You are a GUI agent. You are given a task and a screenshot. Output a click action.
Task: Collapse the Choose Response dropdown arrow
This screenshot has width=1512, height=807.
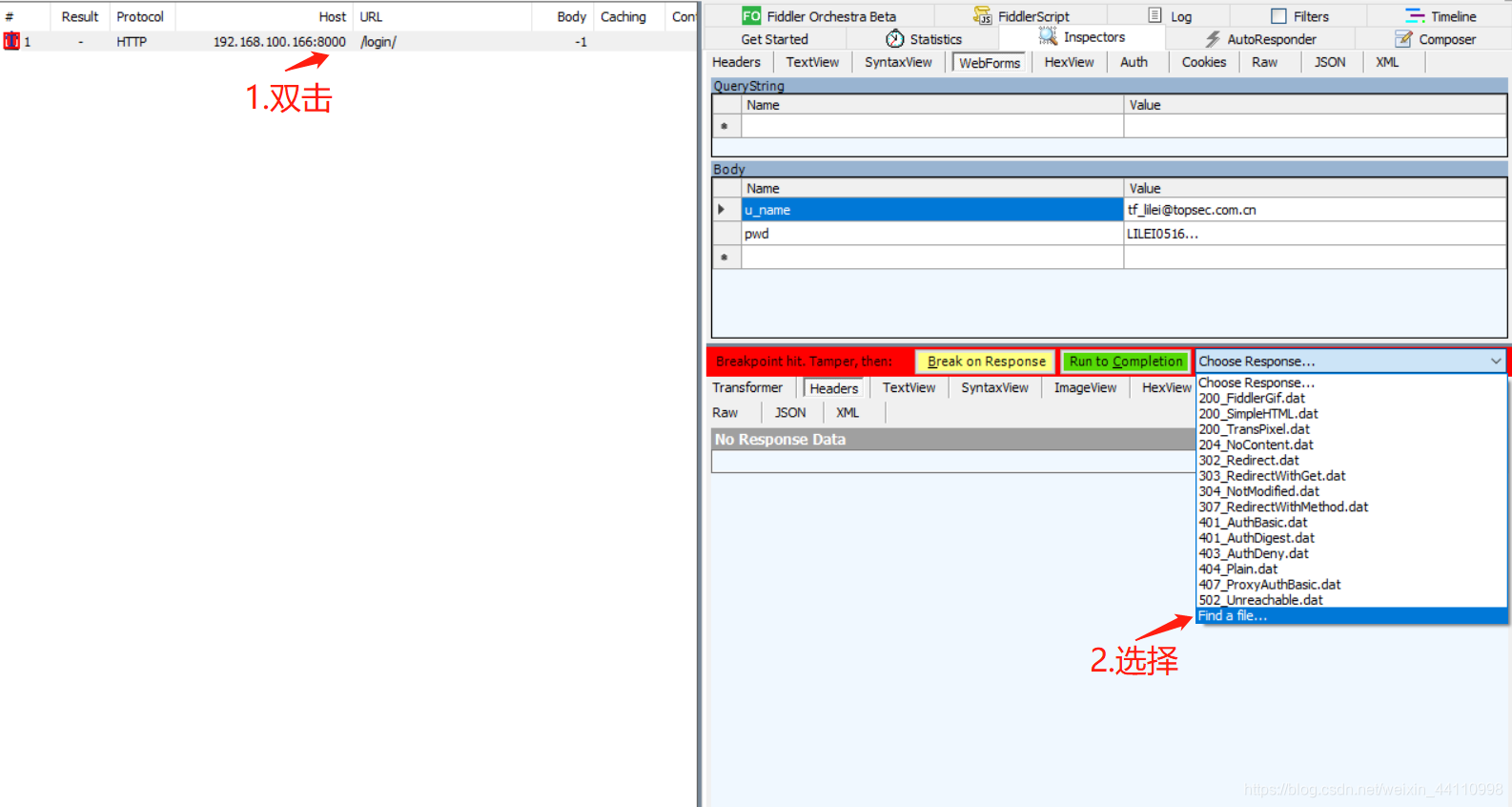1495,362
